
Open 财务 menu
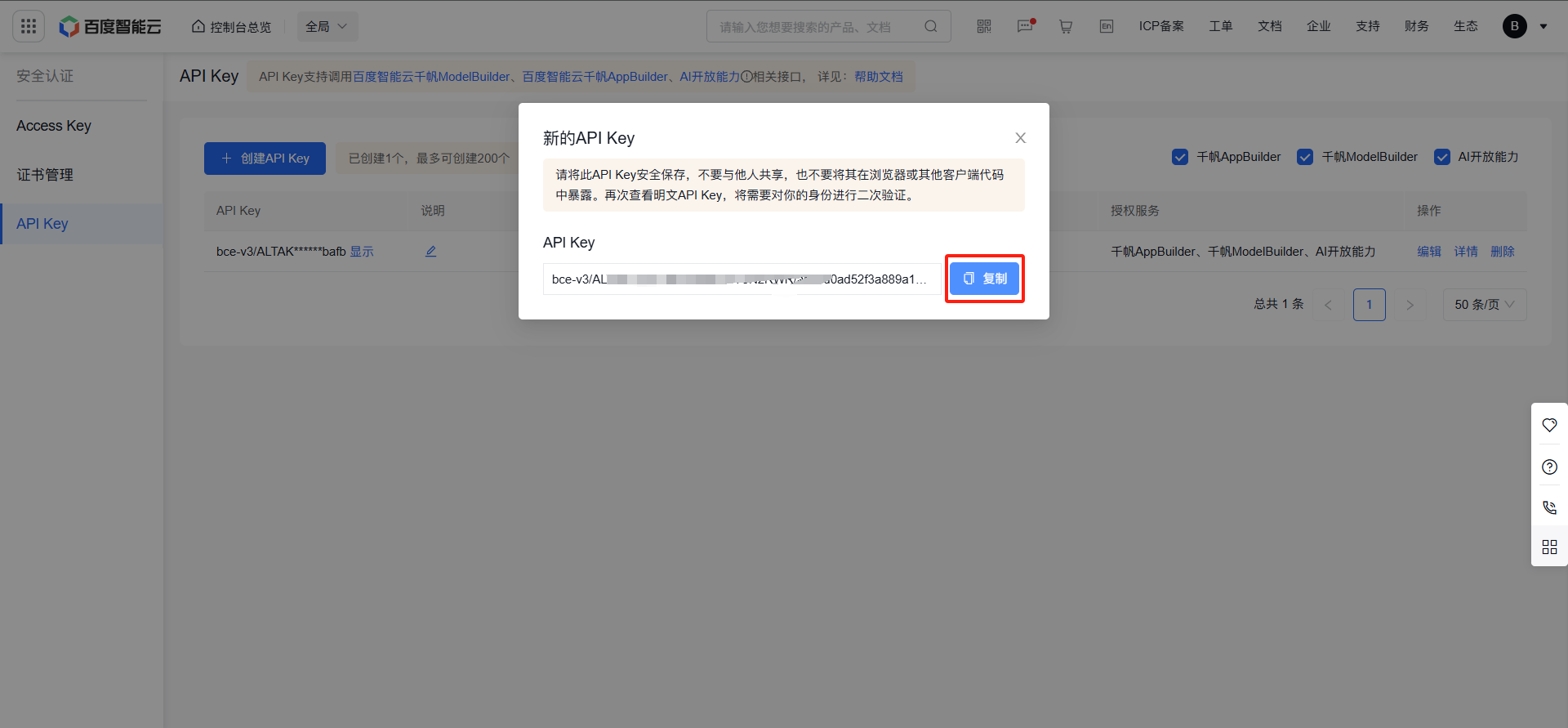pyautogui.click(x=1417, y=26)
